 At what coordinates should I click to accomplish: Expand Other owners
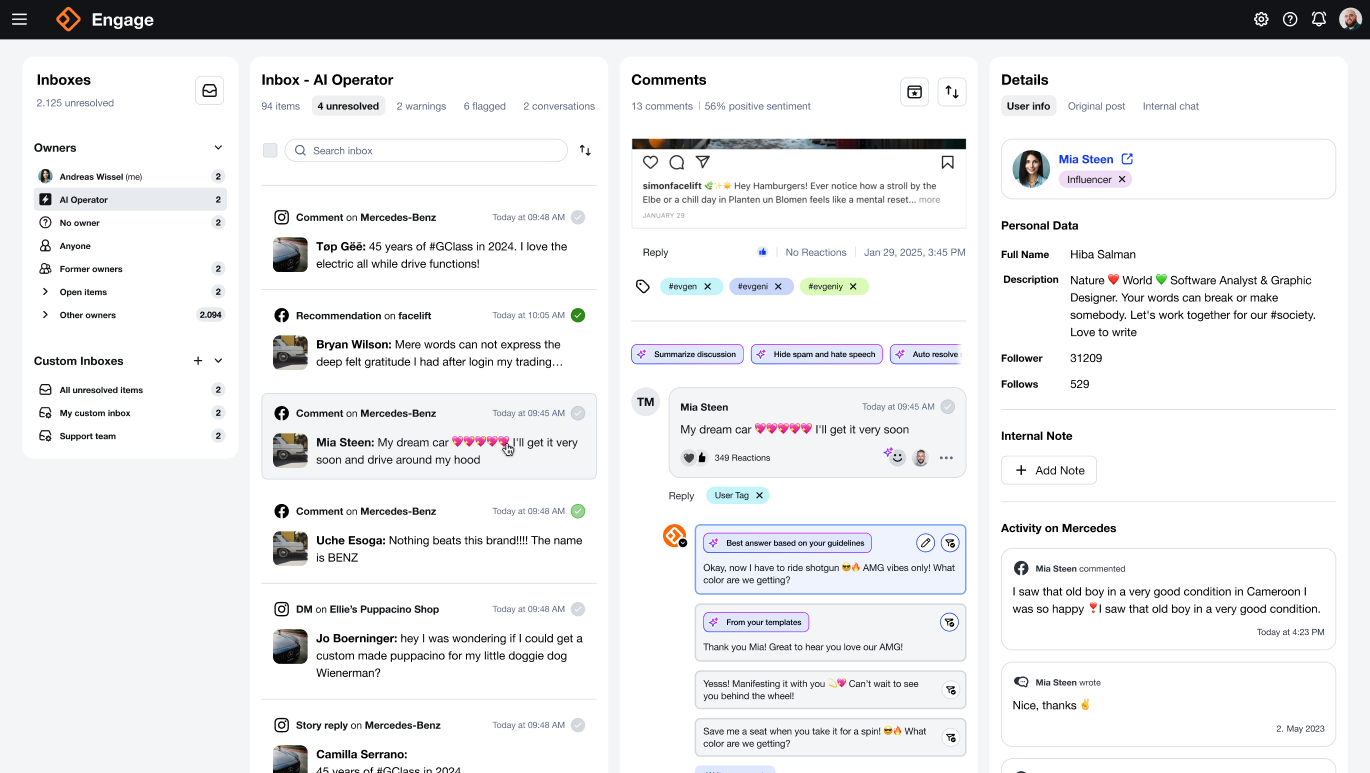45,315
